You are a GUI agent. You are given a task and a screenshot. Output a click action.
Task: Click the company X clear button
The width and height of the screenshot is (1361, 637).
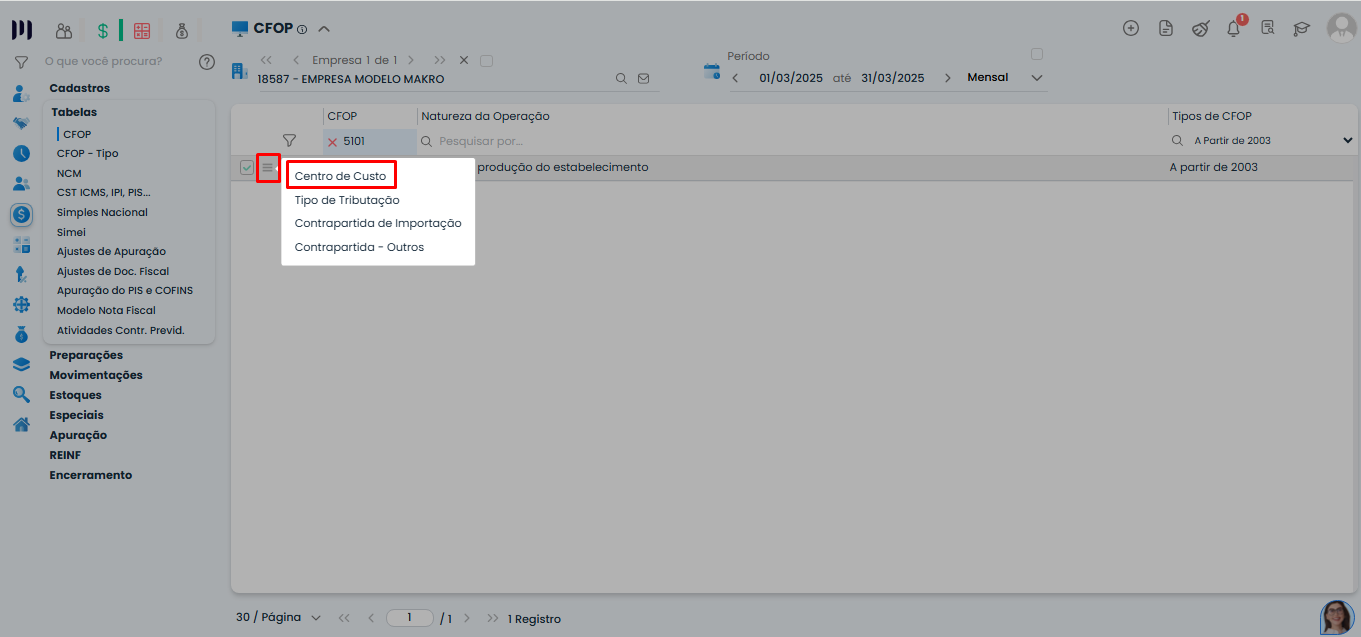point(464,60)
